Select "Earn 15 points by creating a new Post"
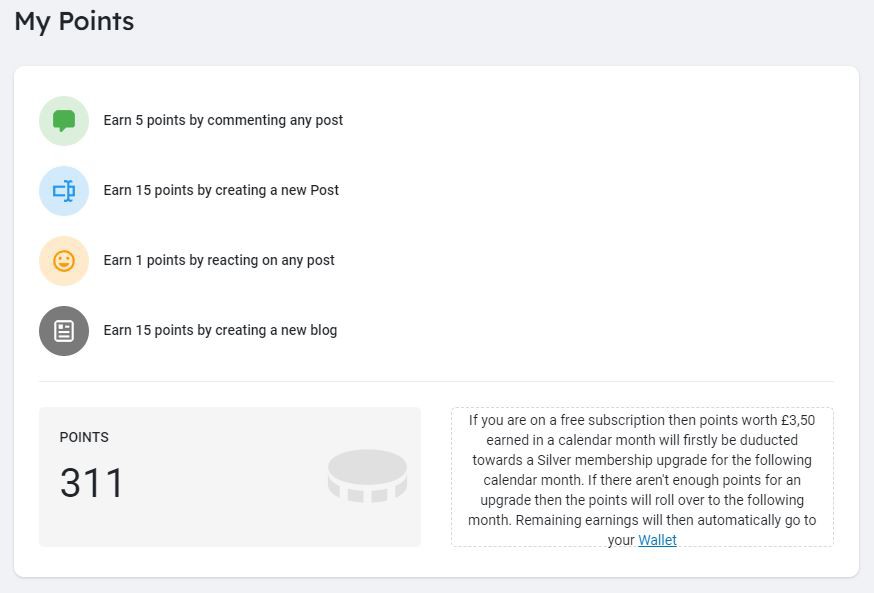Screen dimensions: 874x593 click(x=221, y=190)
